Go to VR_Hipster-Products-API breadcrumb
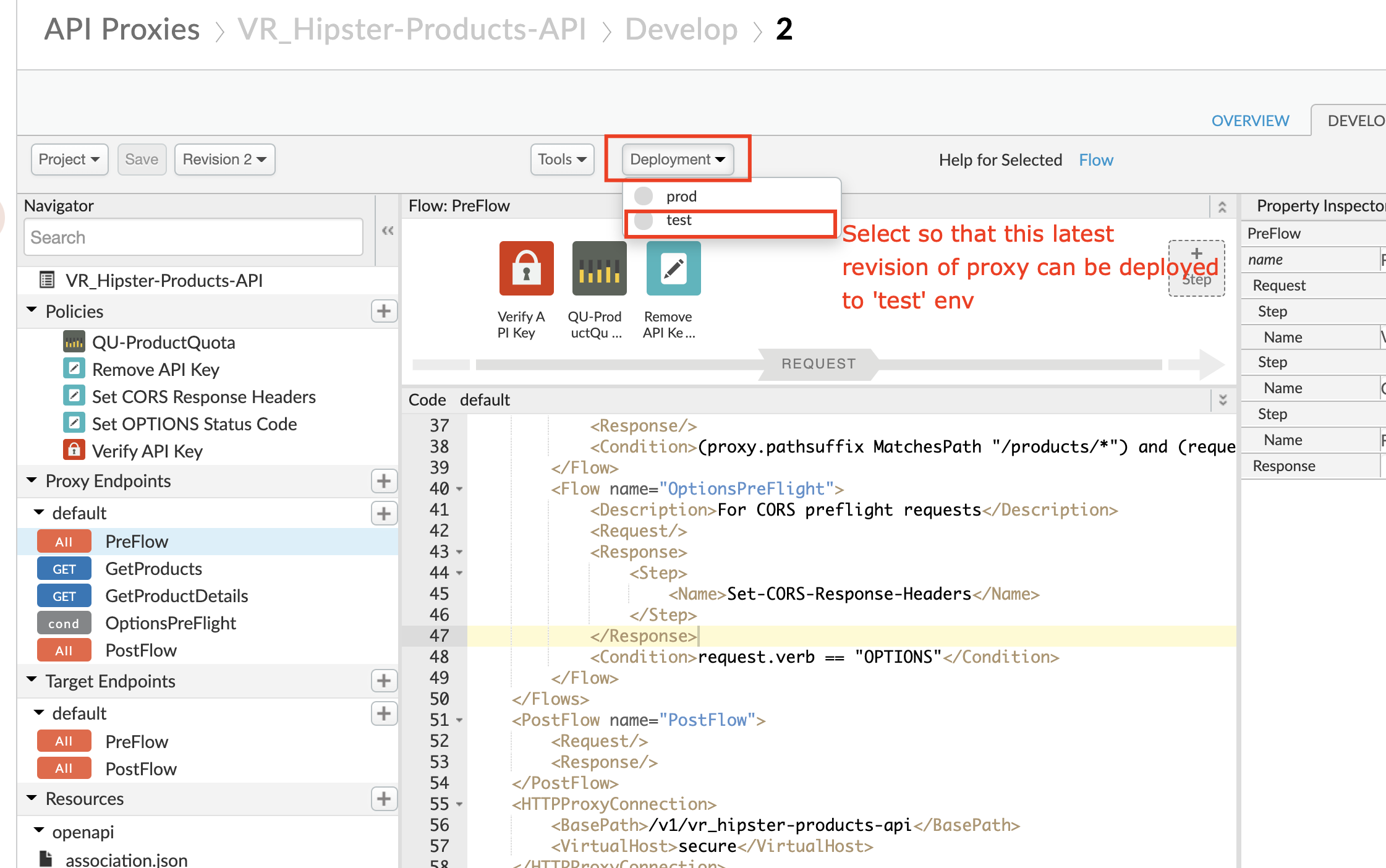This screenshot has height=868, width=1386. tap(412, 29)
